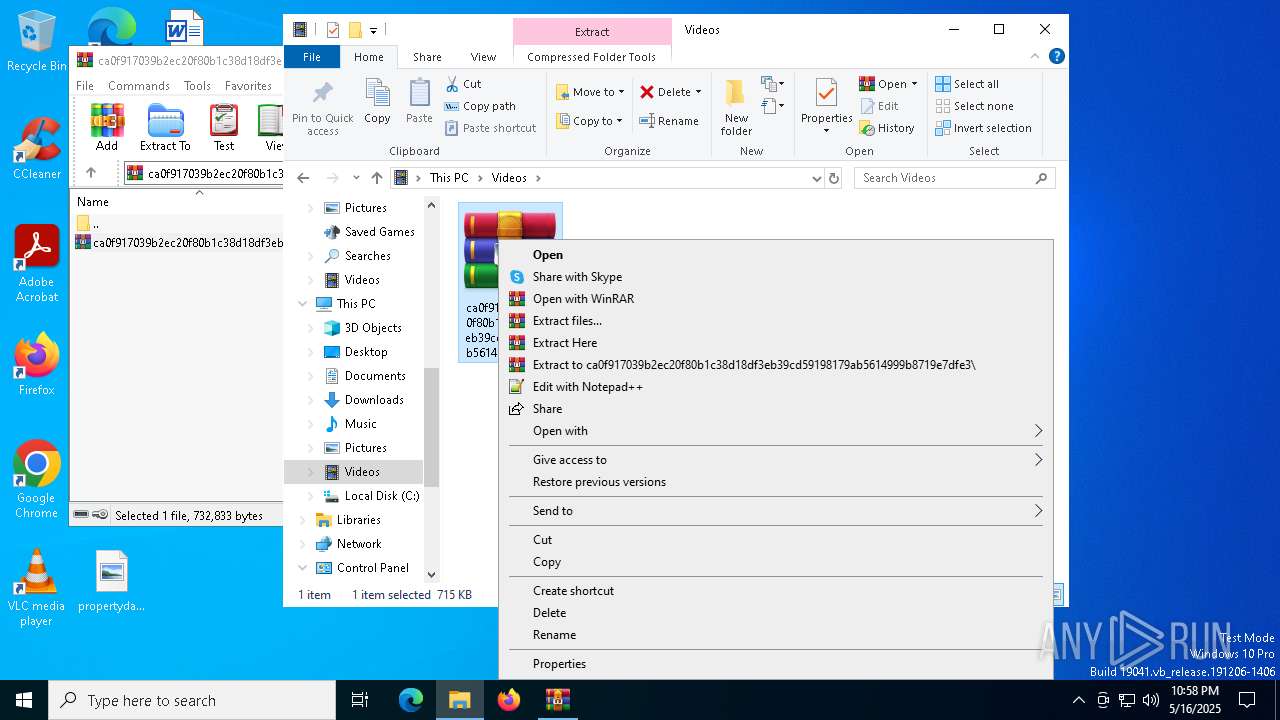1280x720 pixels.
Task: Click Cut scissors in ribbon
Action: pos(463,84)
